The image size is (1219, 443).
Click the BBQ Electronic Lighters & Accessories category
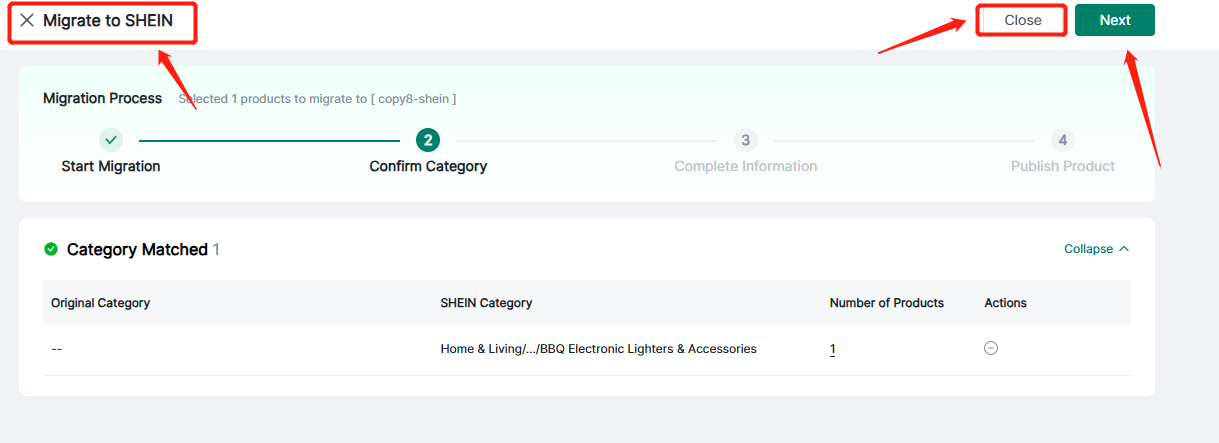tap(598, 349)
